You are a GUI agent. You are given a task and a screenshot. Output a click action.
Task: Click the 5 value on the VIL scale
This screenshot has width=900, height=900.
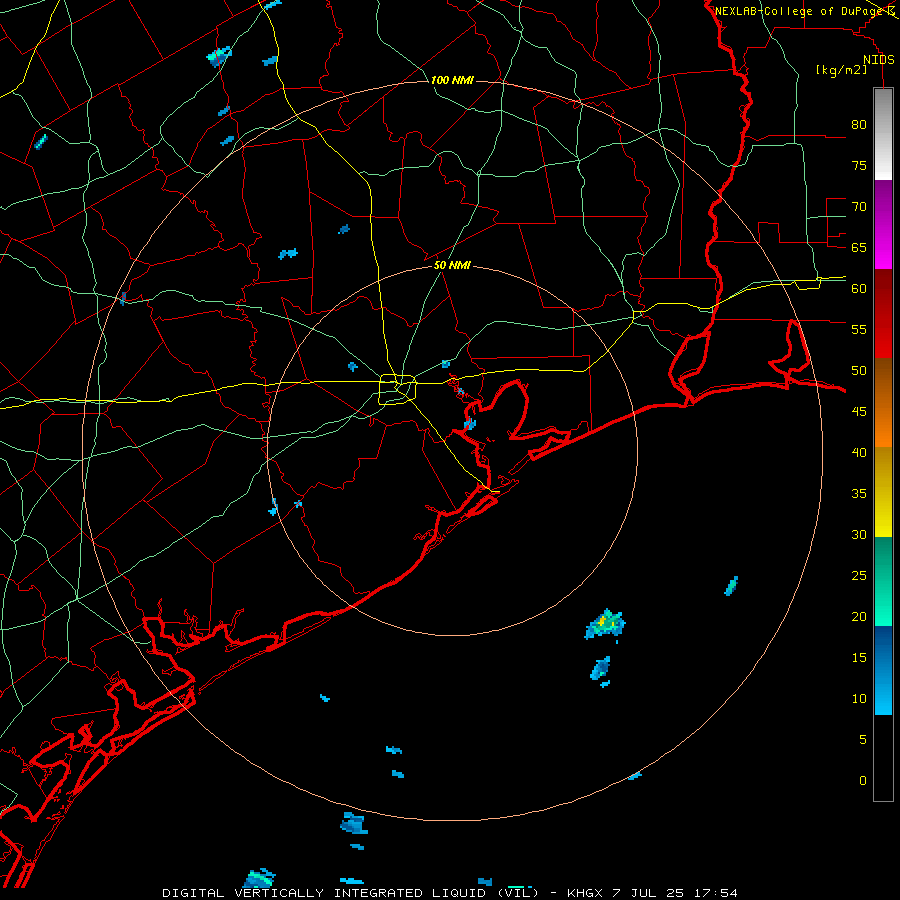pos(863,740)
